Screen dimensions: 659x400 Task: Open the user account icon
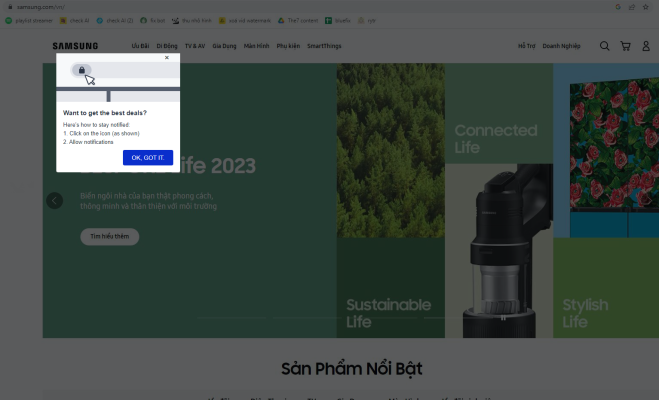[646, 46]
